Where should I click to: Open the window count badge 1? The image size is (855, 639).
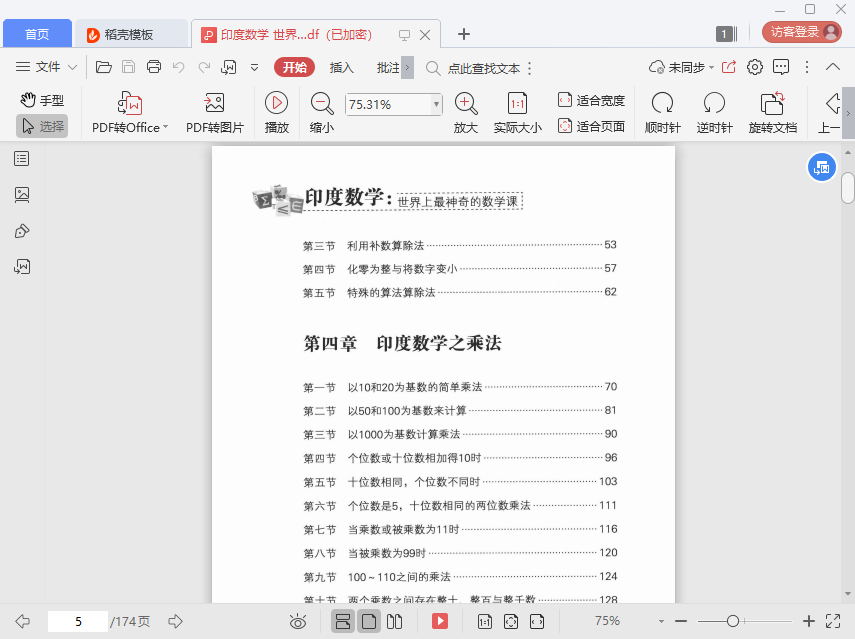tap(726, 34)
